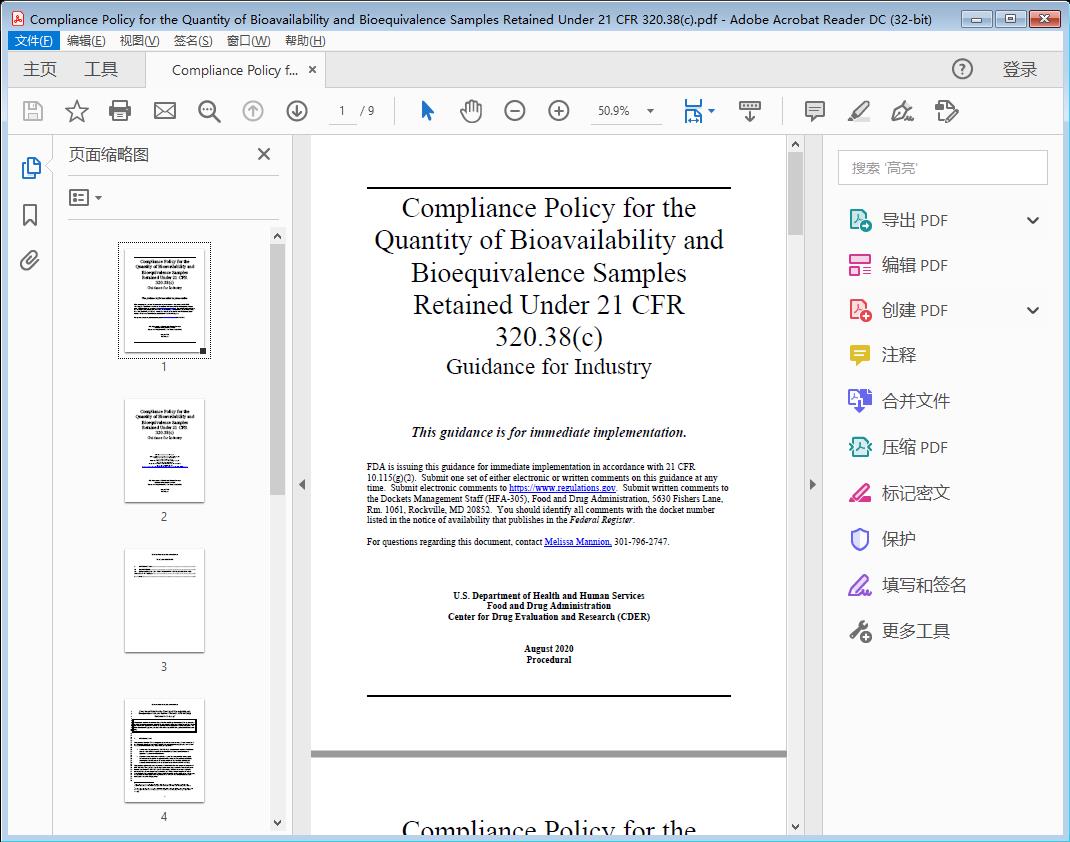Select page 3 thumbnail

[x=164, y=600]
